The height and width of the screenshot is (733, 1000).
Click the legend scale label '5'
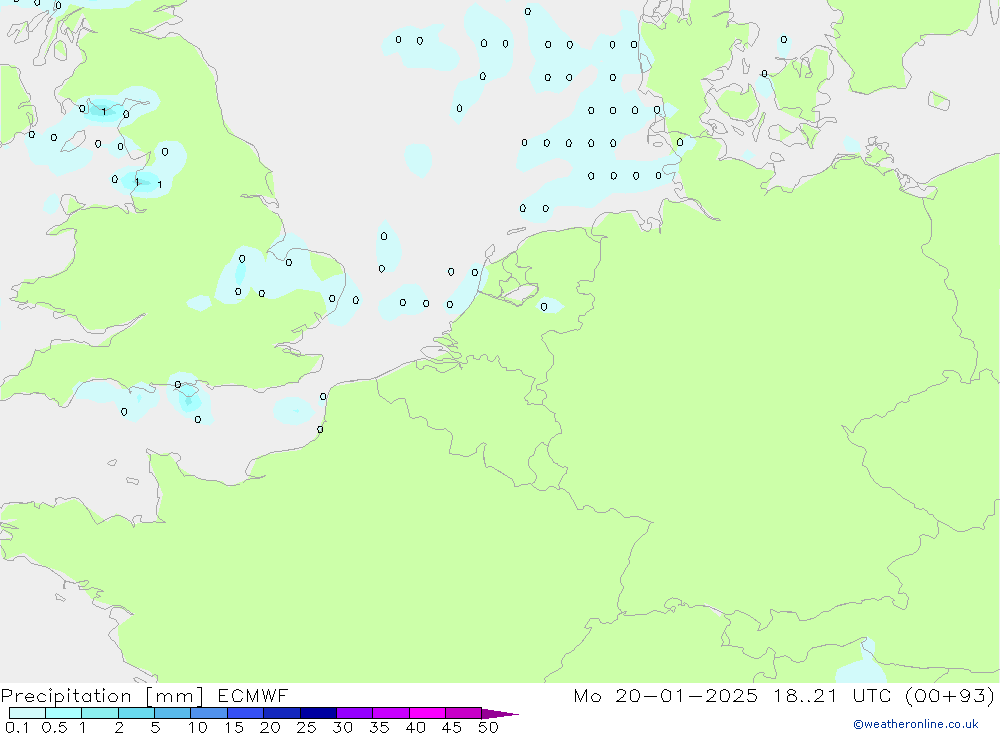click(x=156, y=727)
